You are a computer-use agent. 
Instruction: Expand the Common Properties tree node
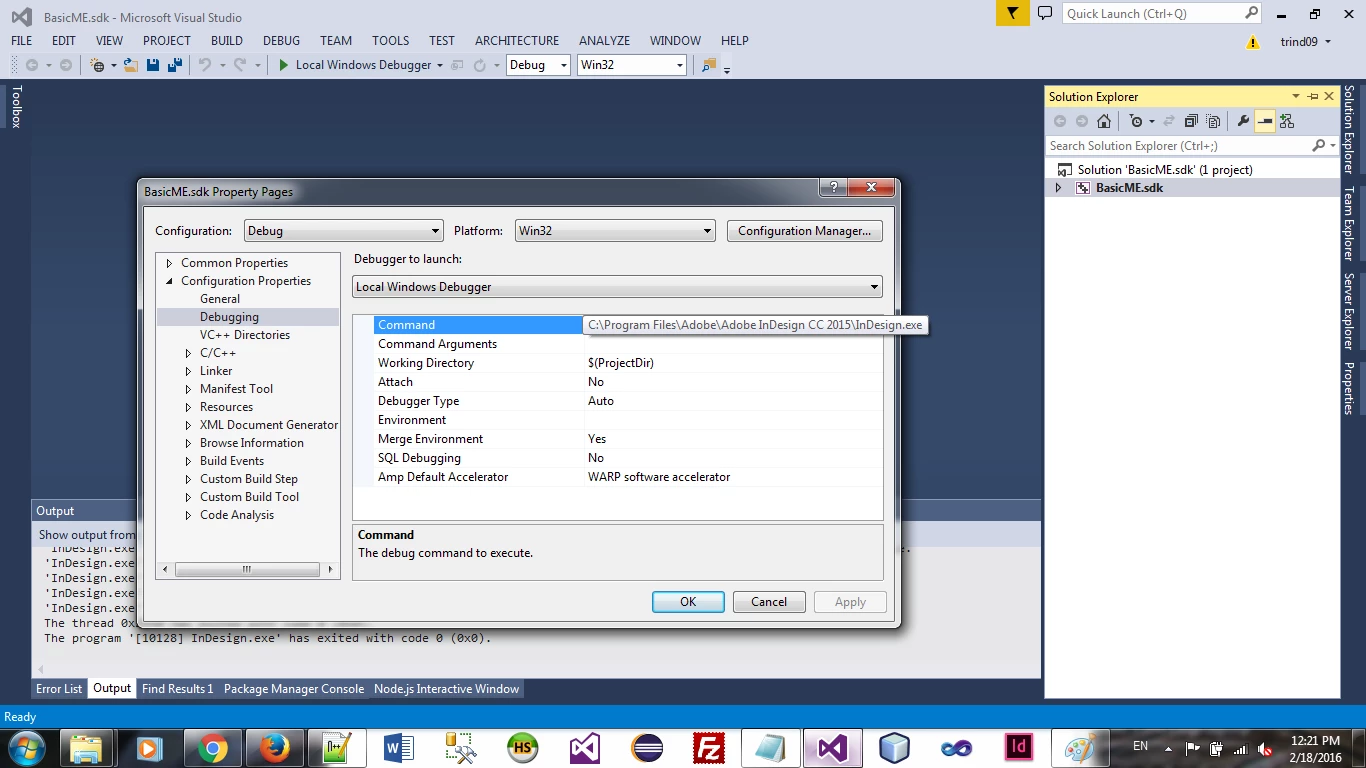coord(170,263)
